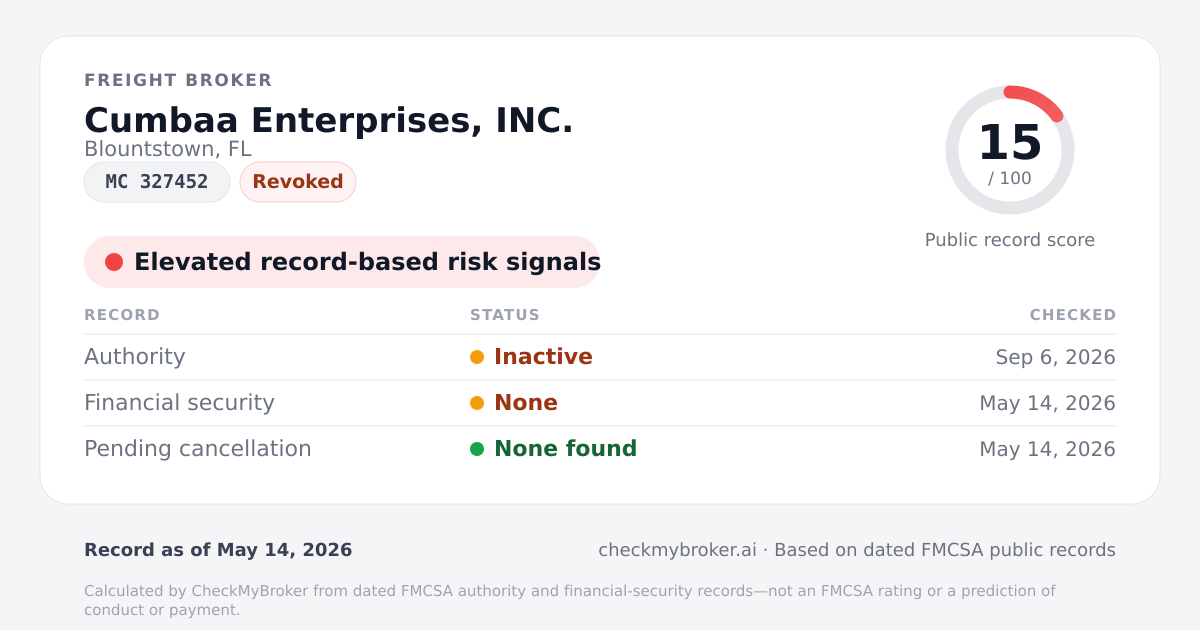This screenshot has width=1200, height=630.
Task: Click the circular score gauge showing 15
Action: pyautogui.click(x=1010, y=150)
